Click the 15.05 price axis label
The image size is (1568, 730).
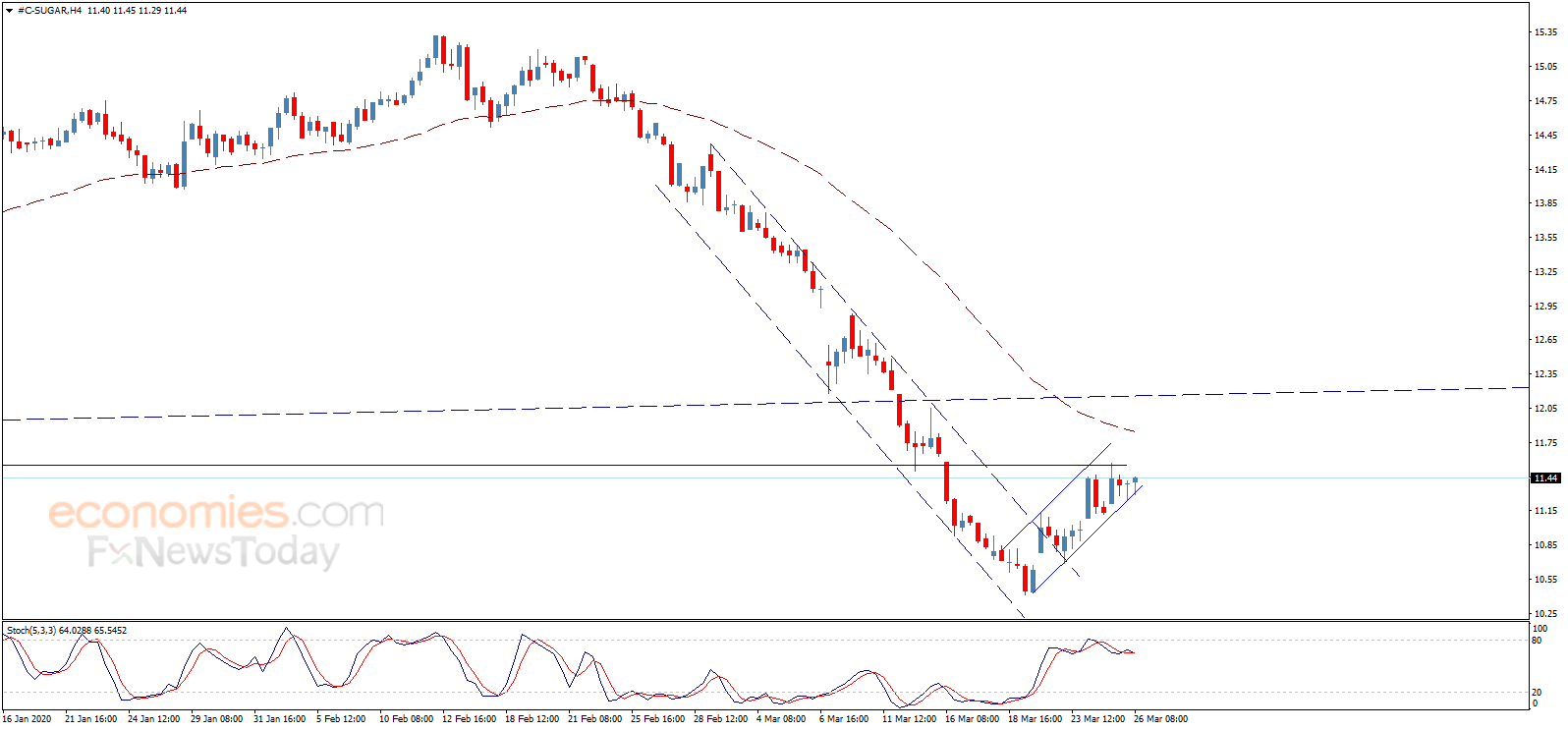coord(1545,67)
